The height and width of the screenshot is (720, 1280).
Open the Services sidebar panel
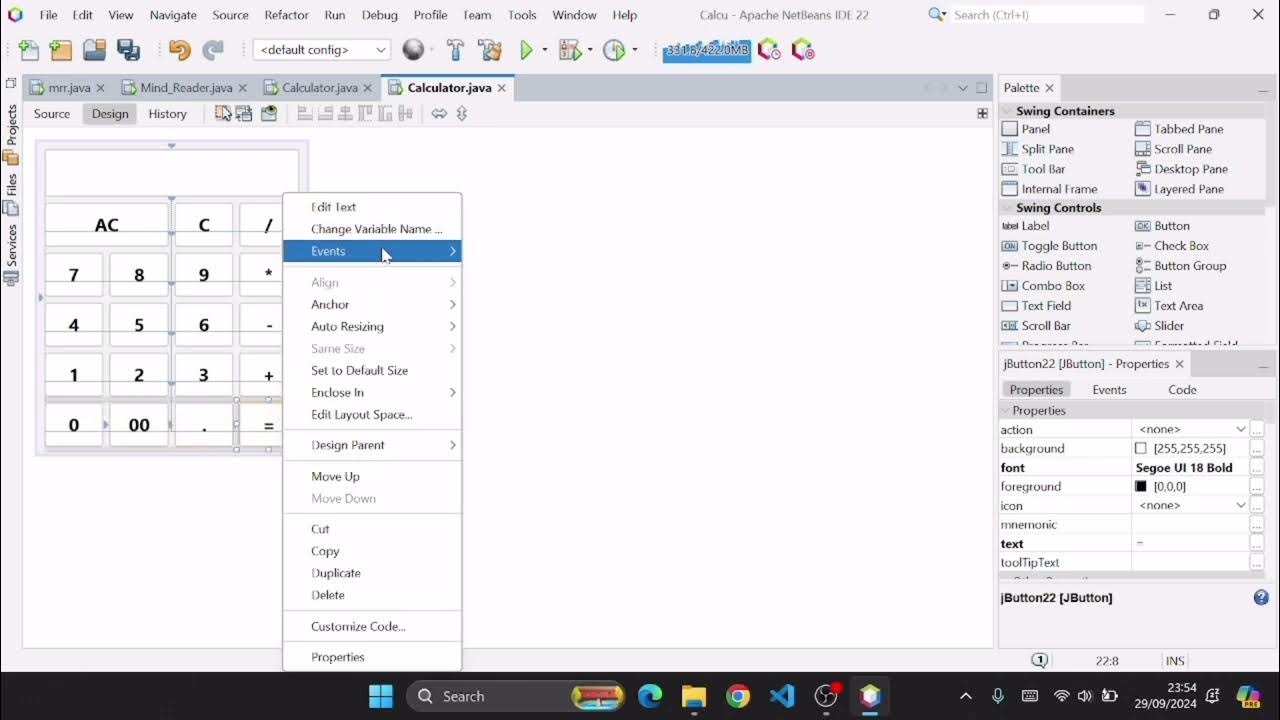tap(12, 255)
